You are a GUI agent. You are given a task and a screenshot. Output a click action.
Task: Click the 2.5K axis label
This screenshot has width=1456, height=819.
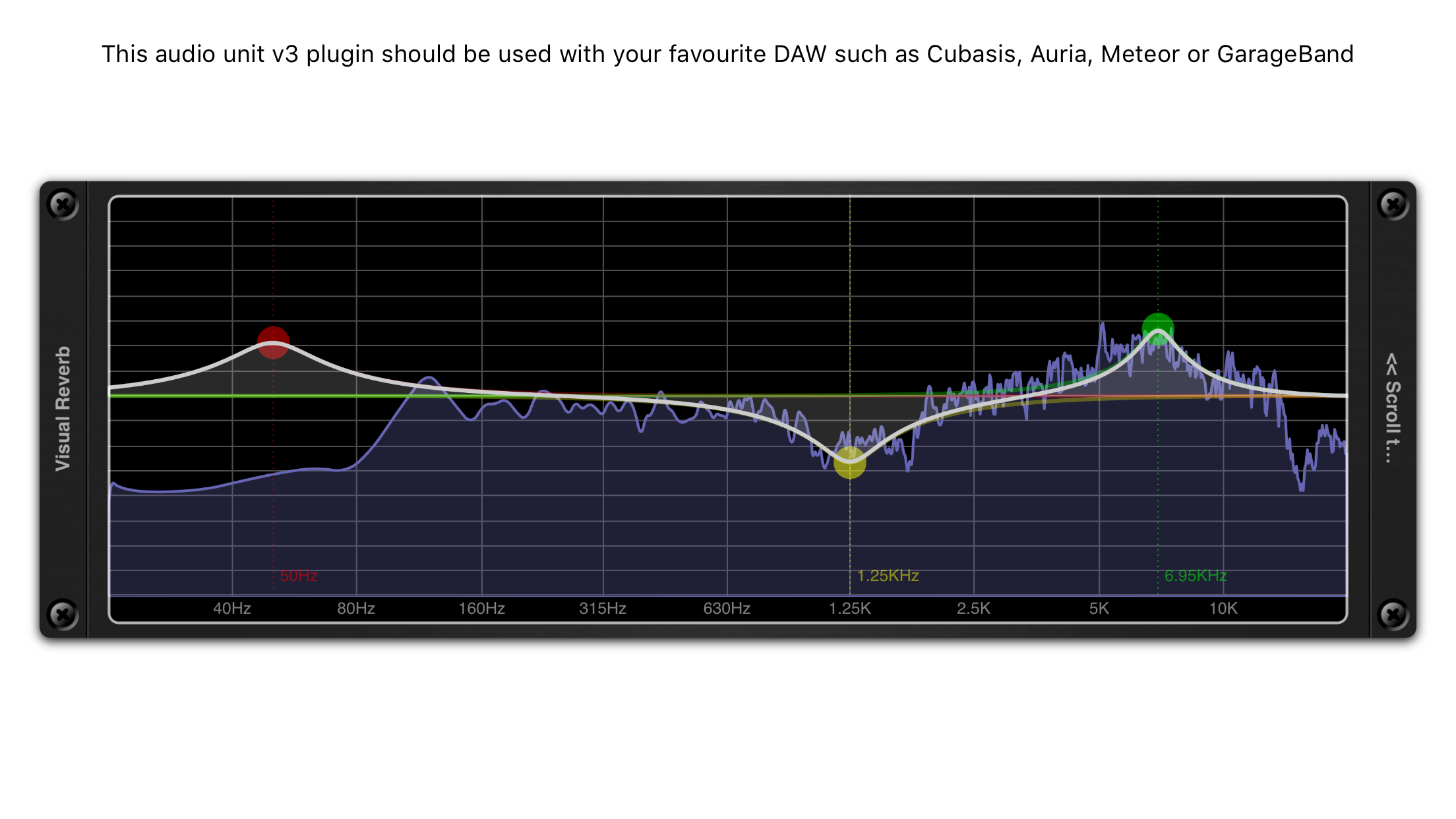pos(973,608)
